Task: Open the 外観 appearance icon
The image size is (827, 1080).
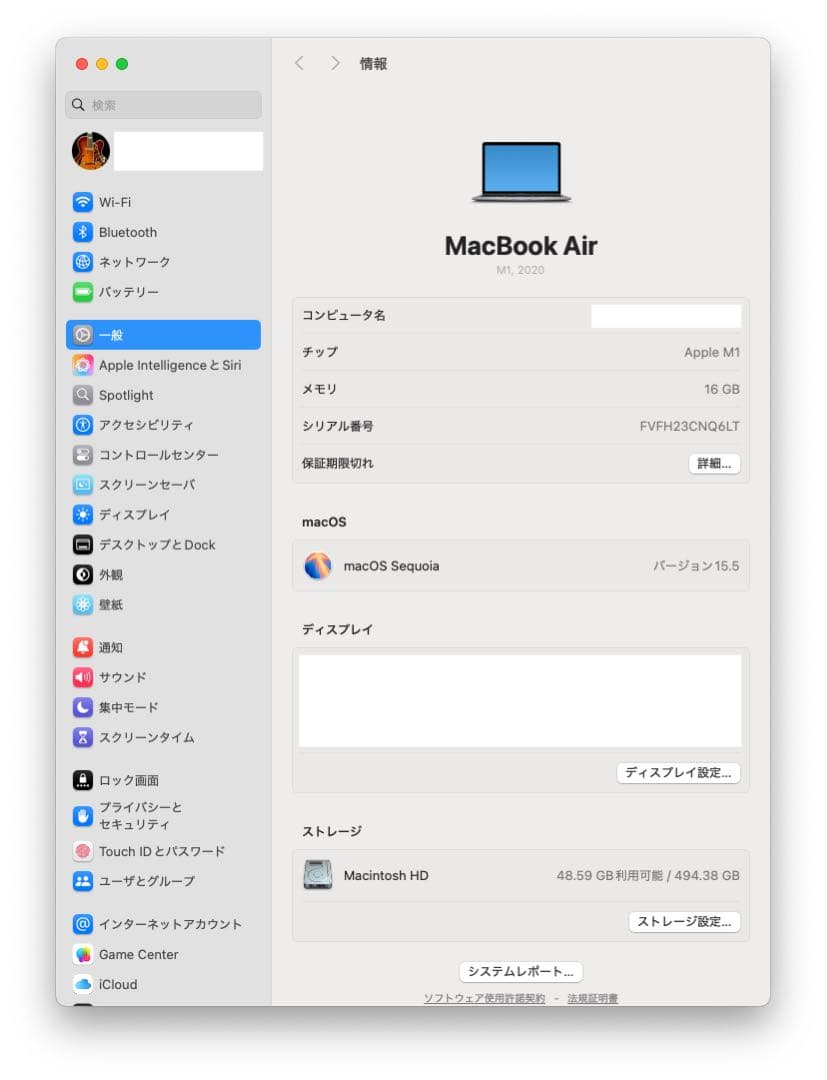Action: coord(83,574)
